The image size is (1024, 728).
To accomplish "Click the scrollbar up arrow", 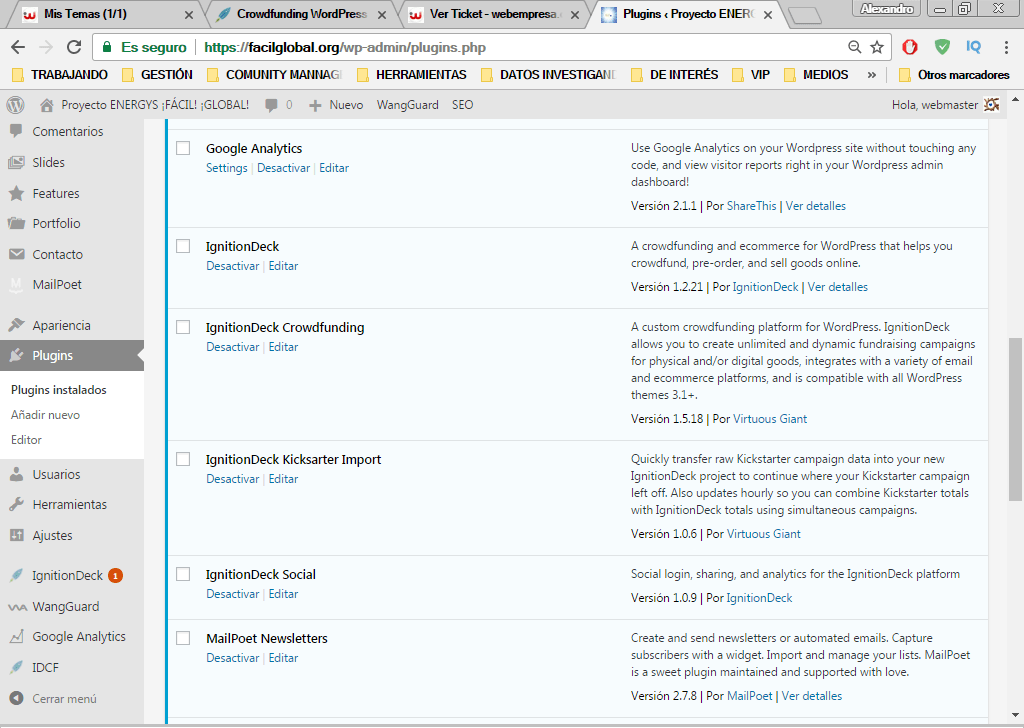I will [1015, 100].
